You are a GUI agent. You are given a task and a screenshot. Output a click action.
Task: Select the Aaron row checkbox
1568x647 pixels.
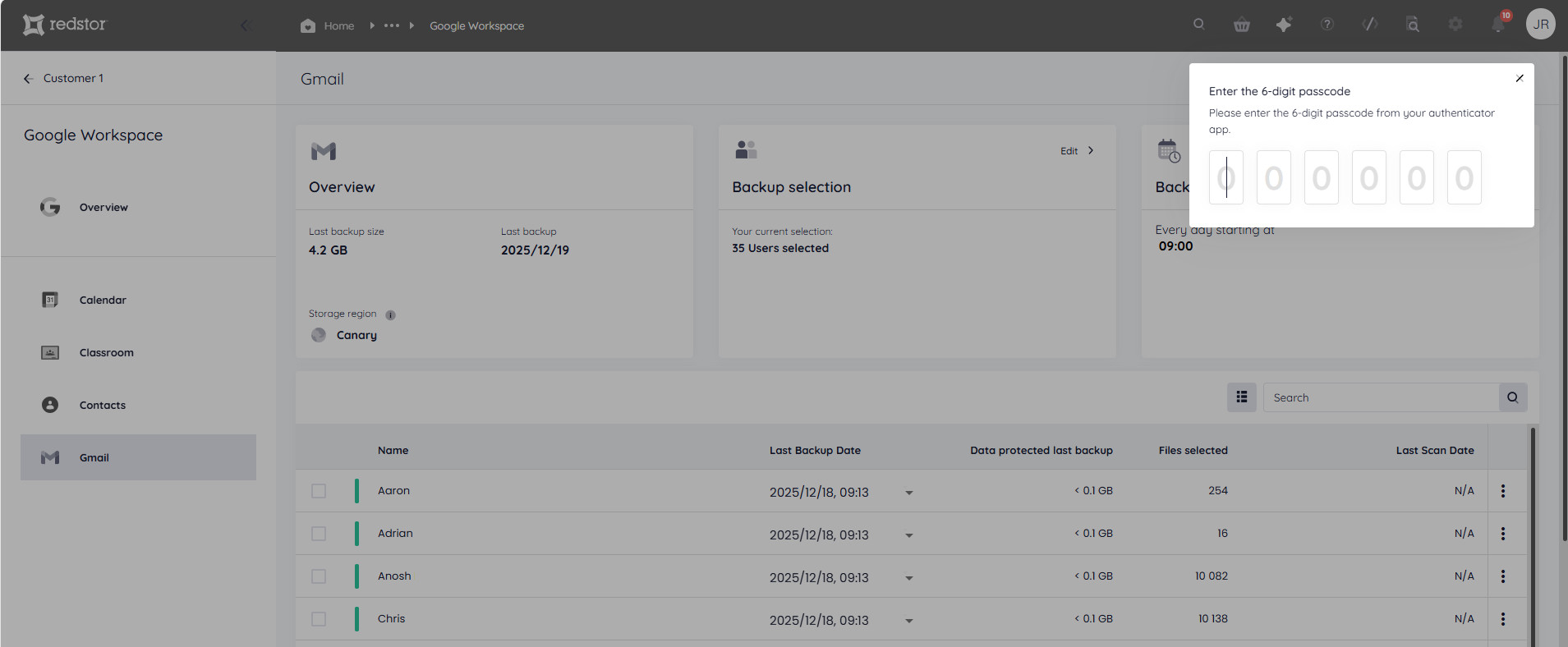tap(319, 491)
